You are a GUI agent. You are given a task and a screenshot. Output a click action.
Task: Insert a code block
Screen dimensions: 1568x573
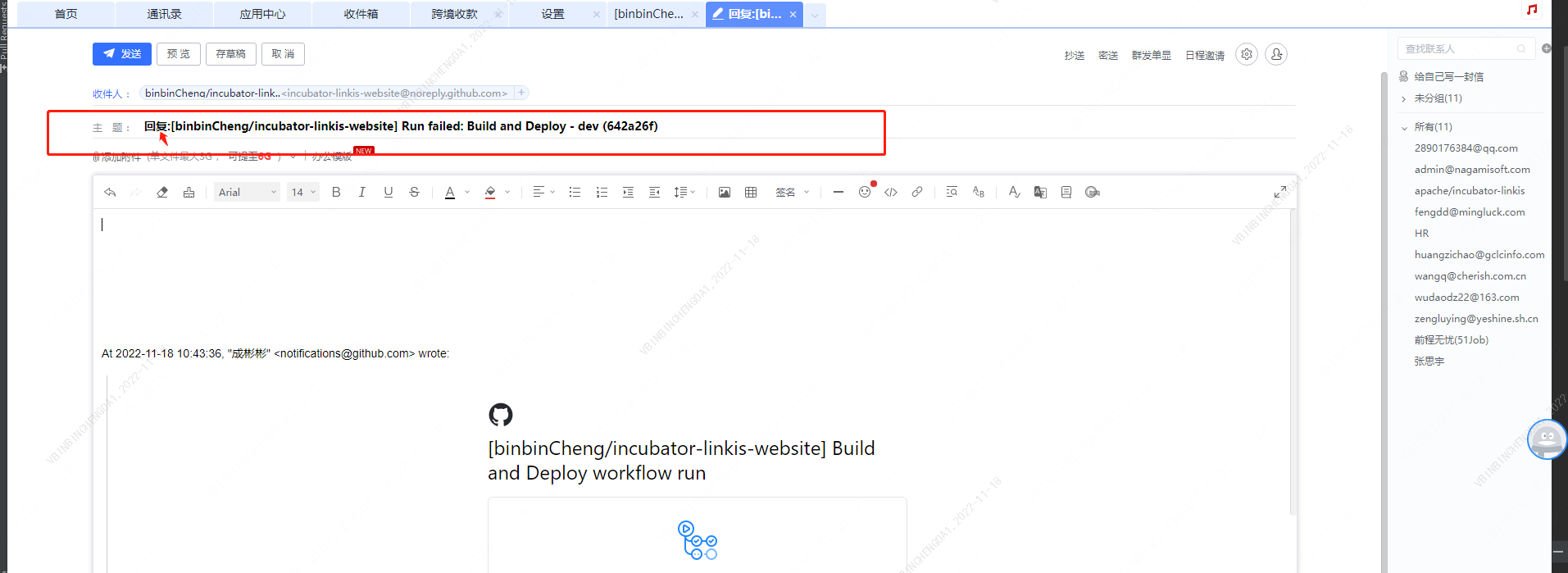891,192
